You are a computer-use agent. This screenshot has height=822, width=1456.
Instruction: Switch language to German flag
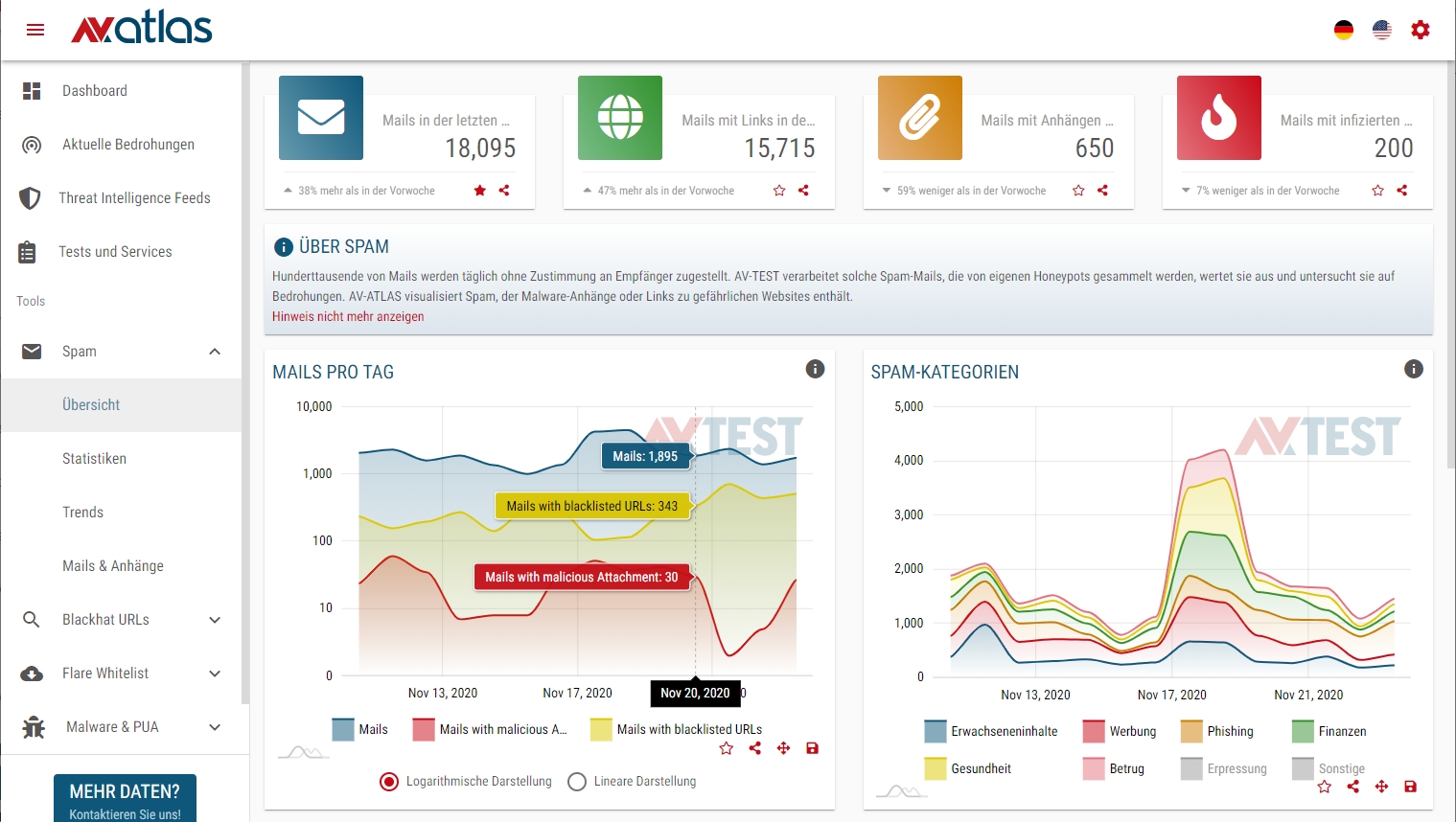pyautogui.click(x=1344, y=30)
